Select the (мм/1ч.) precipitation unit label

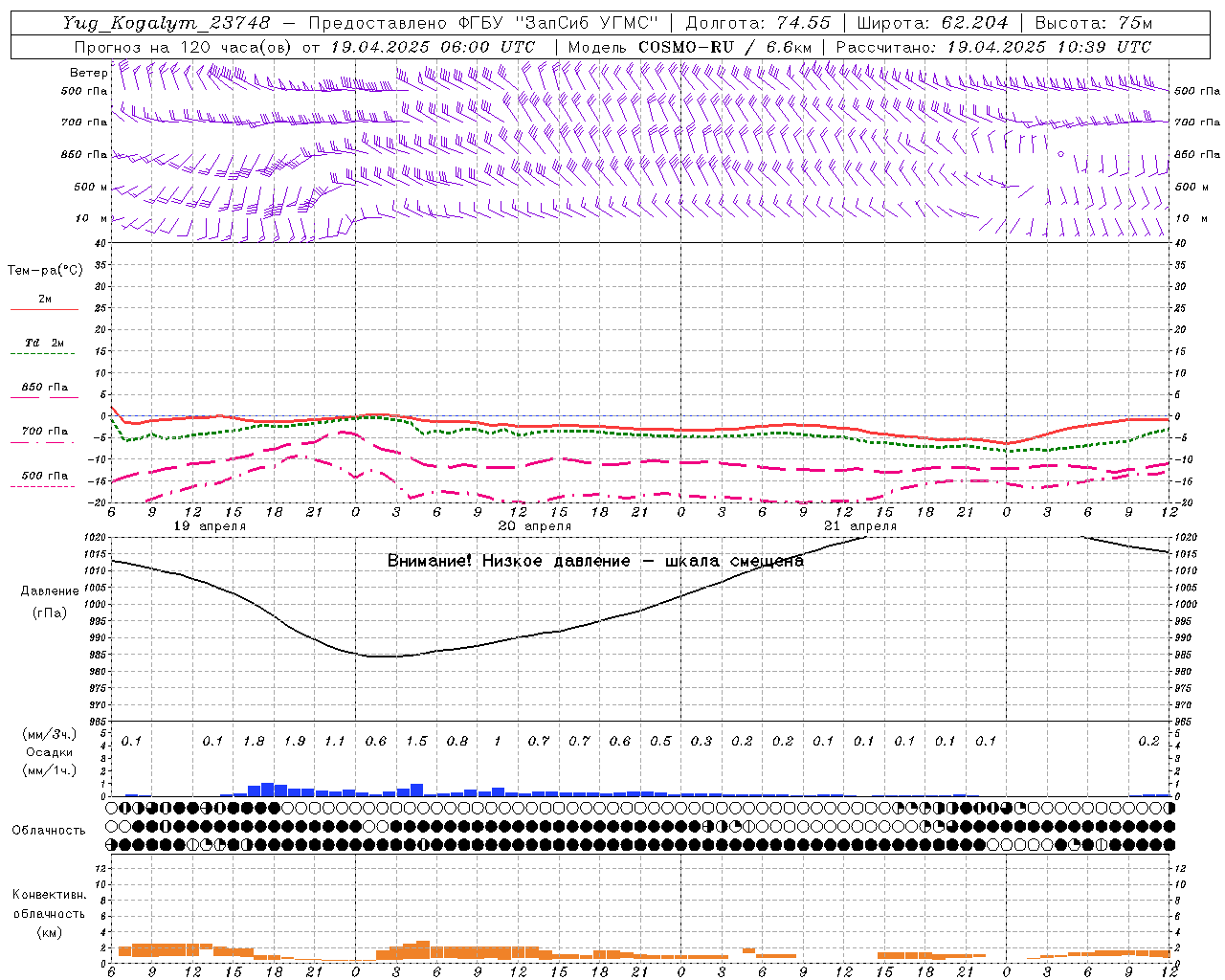point(50,770)
